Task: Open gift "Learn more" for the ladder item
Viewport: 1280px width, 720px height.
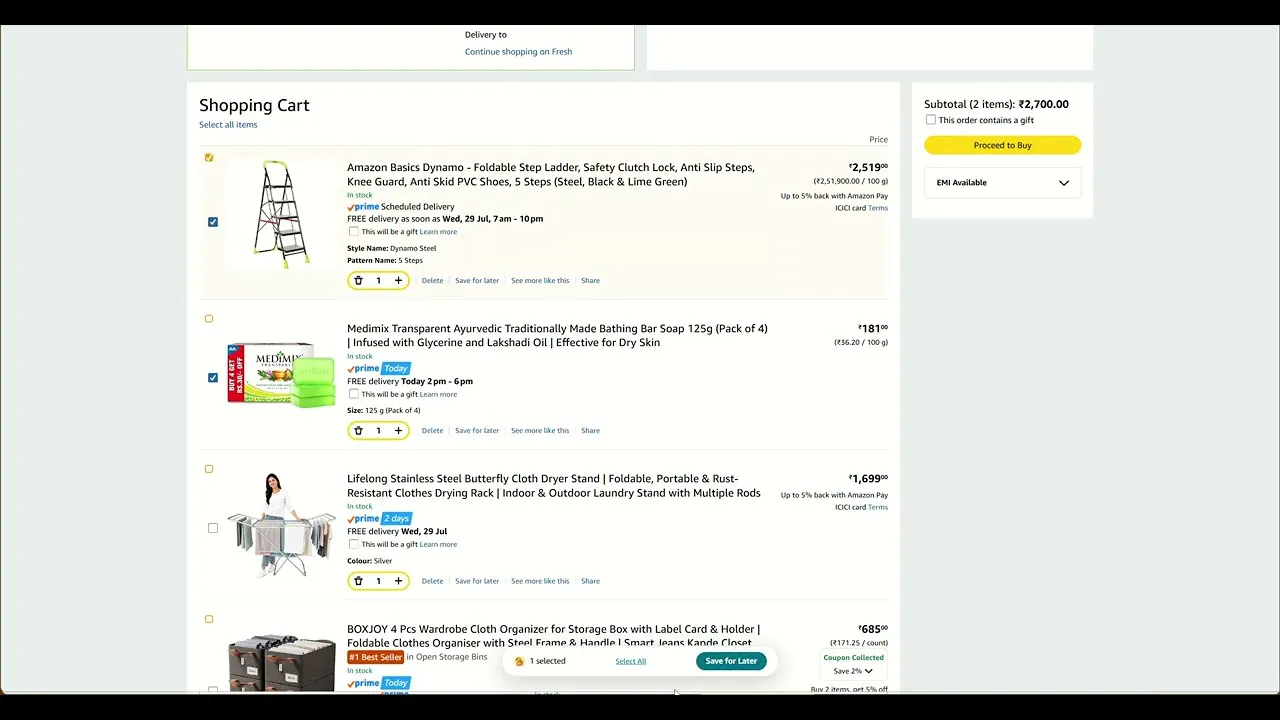Action: tap(438, 232)
